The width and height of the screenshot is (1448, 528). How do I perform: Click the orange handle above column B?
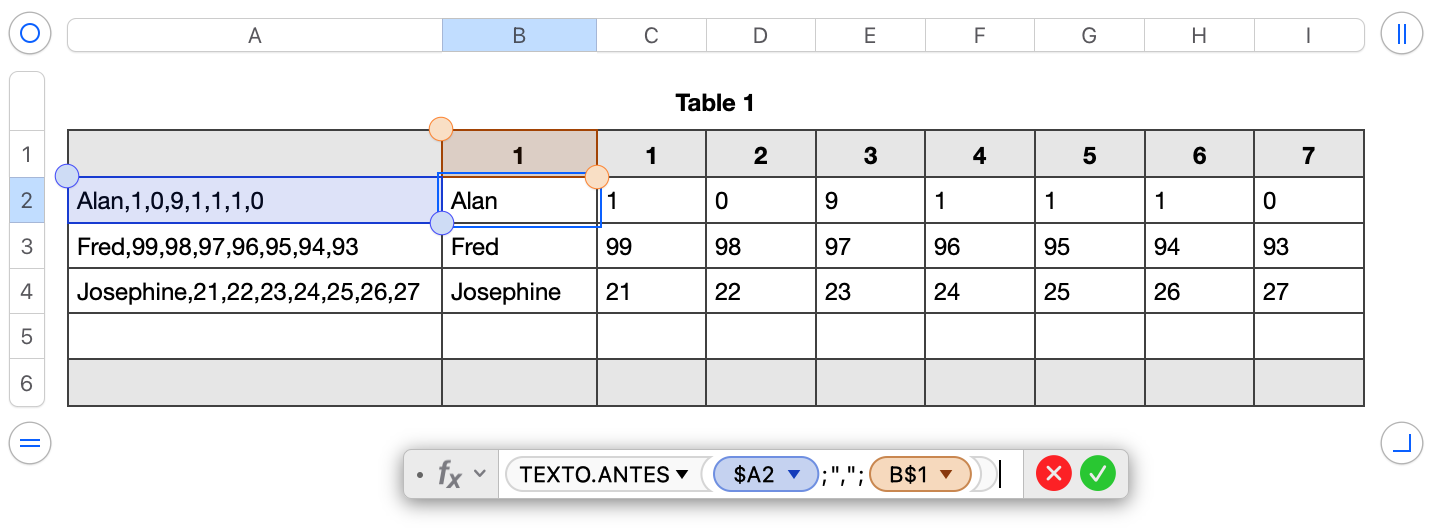[x=441, y=129]
